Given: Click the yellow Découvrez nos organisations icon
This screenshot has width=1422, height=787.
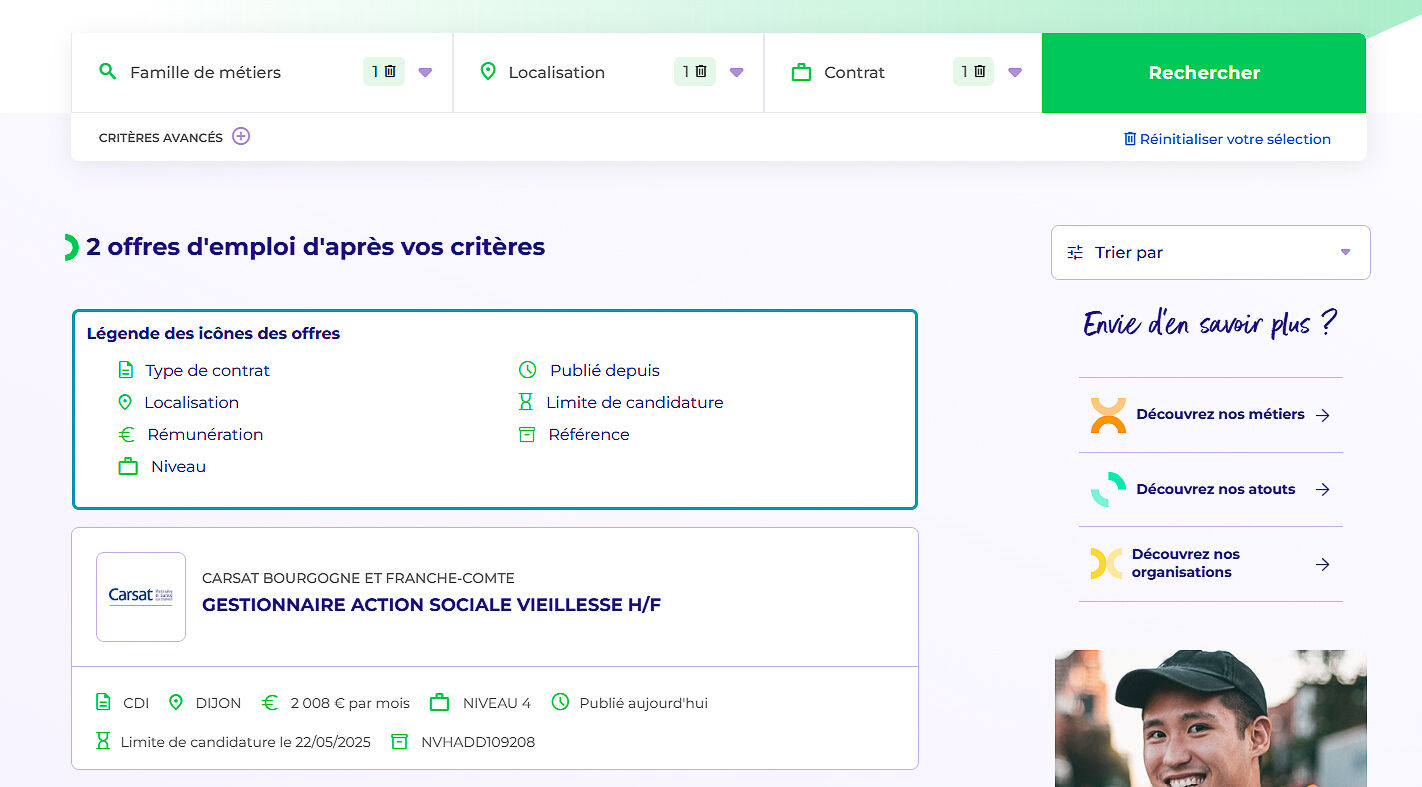Looking at the screenshot, I should point(1106,564).
